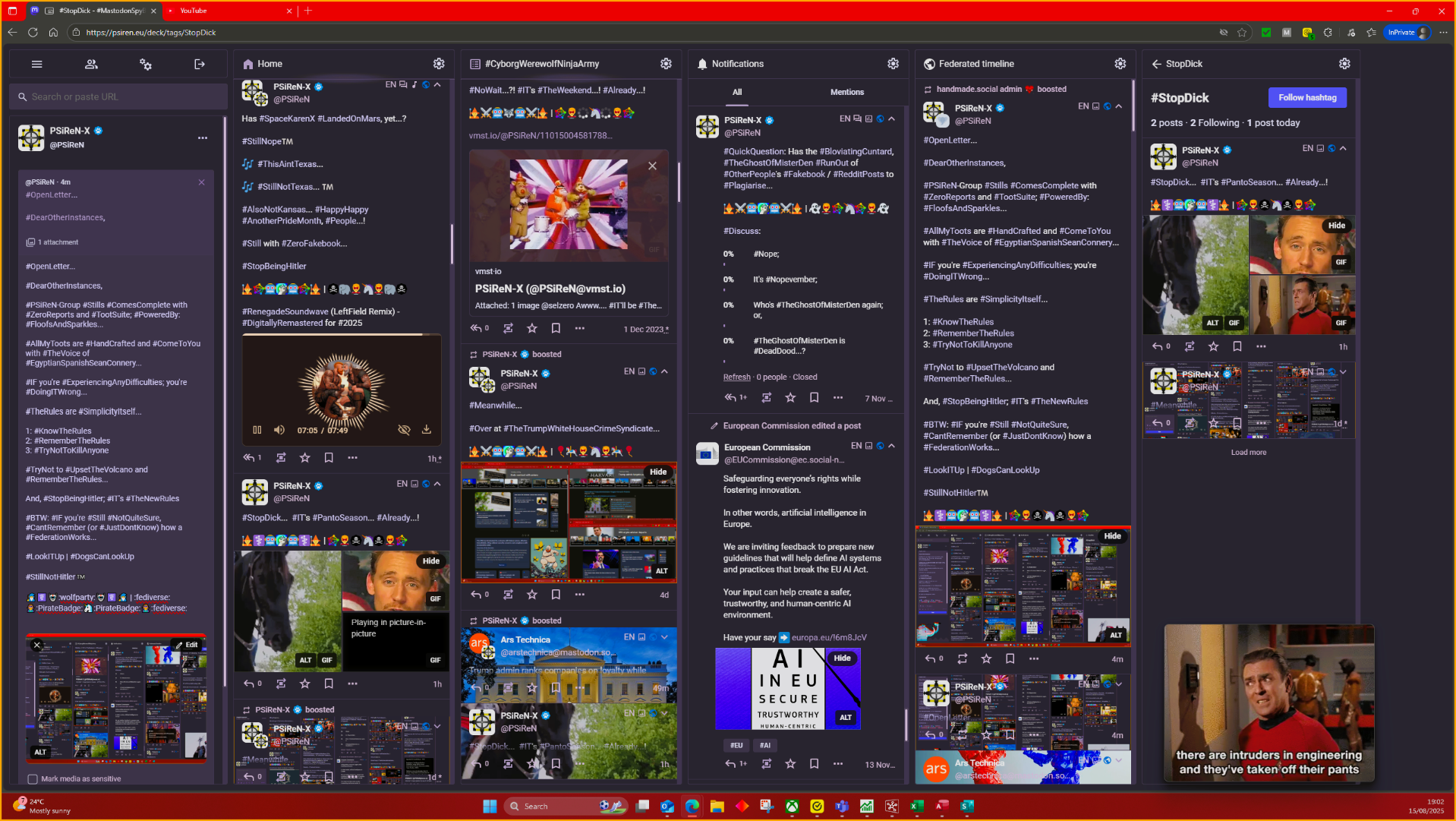Hide media on the #StopDick post in Home
Screen dimensions: 1456x821
[x=431, y=560]
